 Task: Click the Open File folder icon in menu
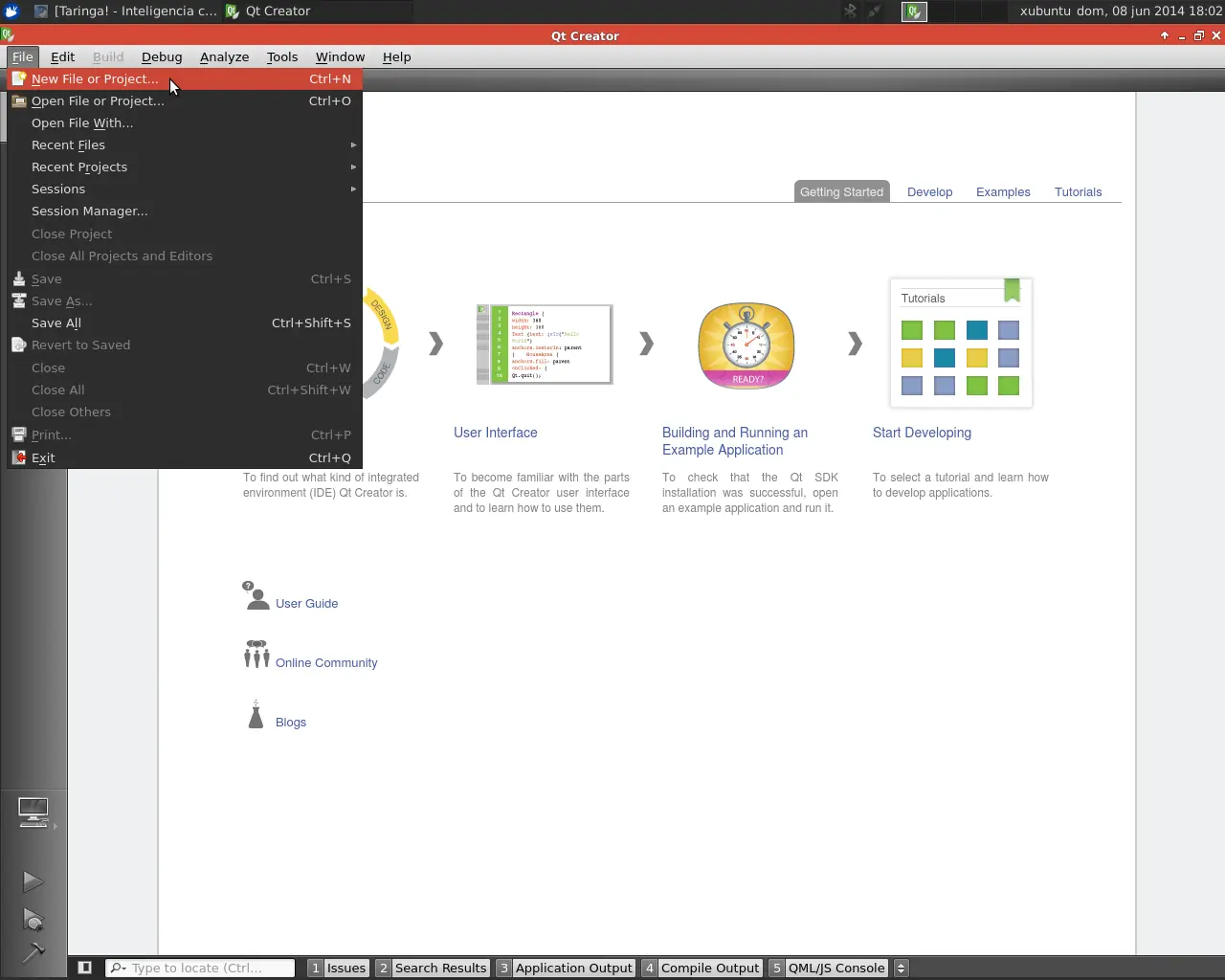[x=18, y=100]
